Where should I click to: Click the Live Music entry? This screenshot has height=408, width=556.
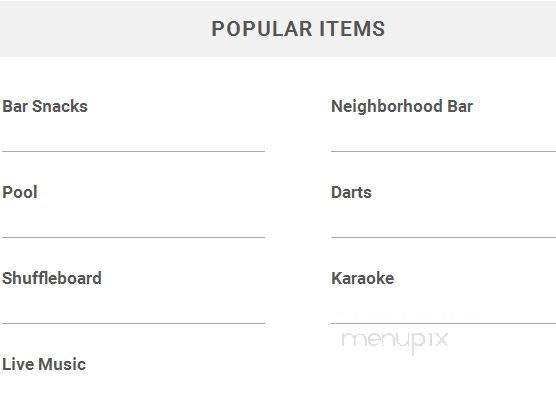(44, 364)
